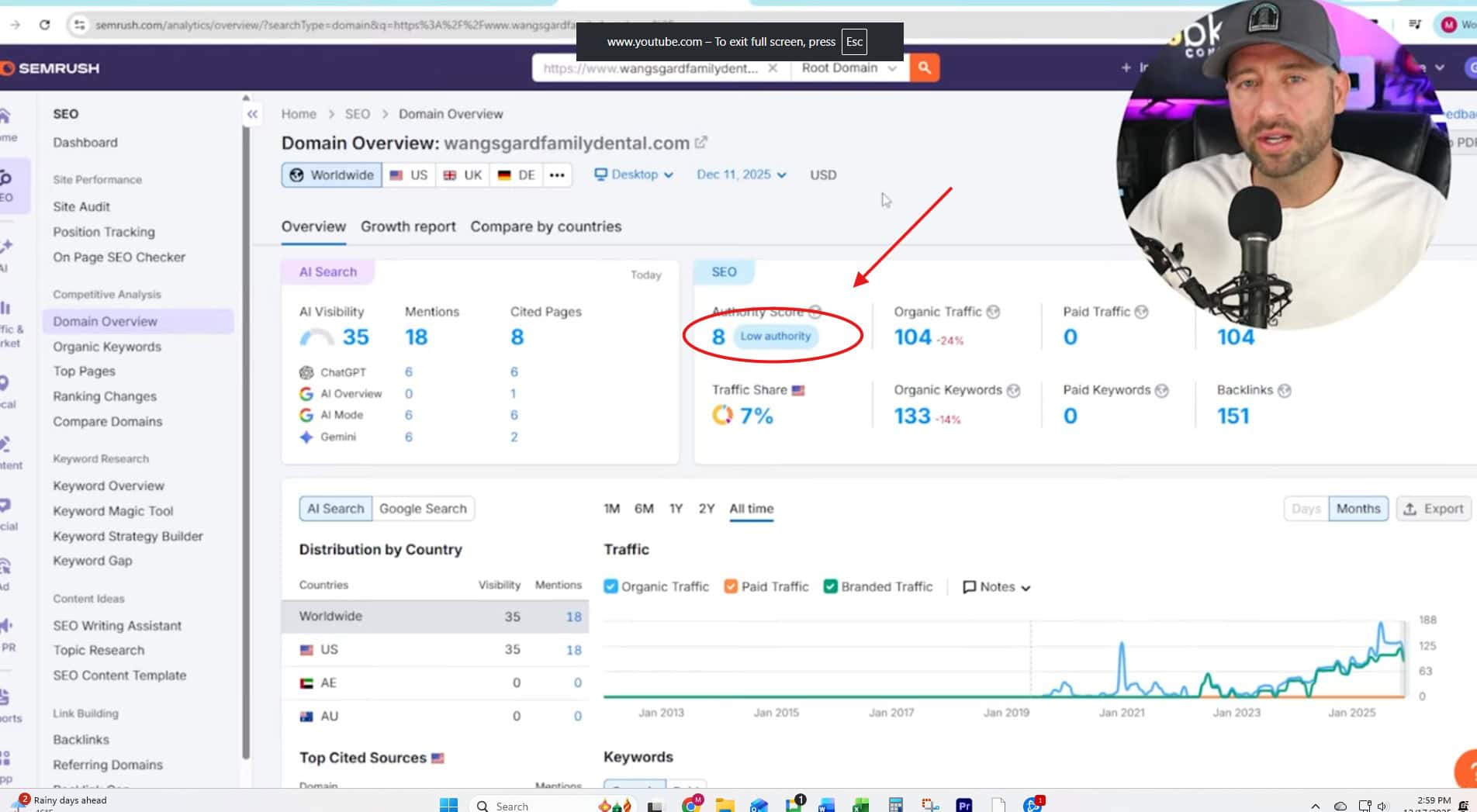
Task: Uncheck Branded Traffic on the chart legend
Action: pos(830,587)
